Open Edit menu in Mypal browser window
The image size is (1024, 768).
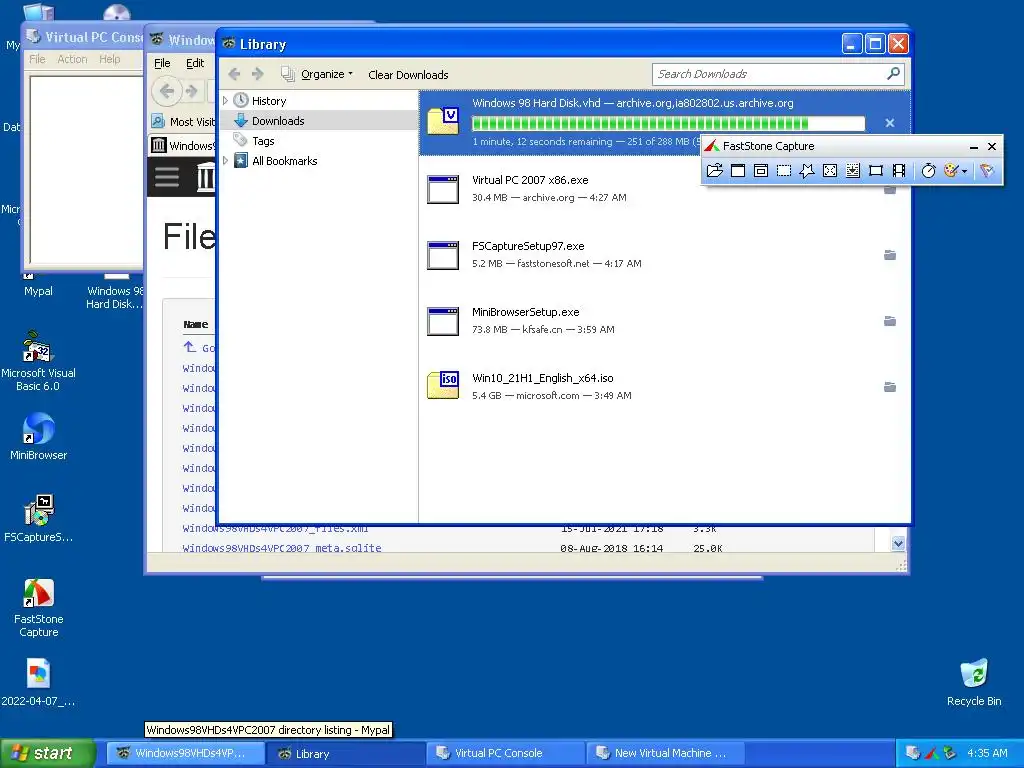[195, 63]
